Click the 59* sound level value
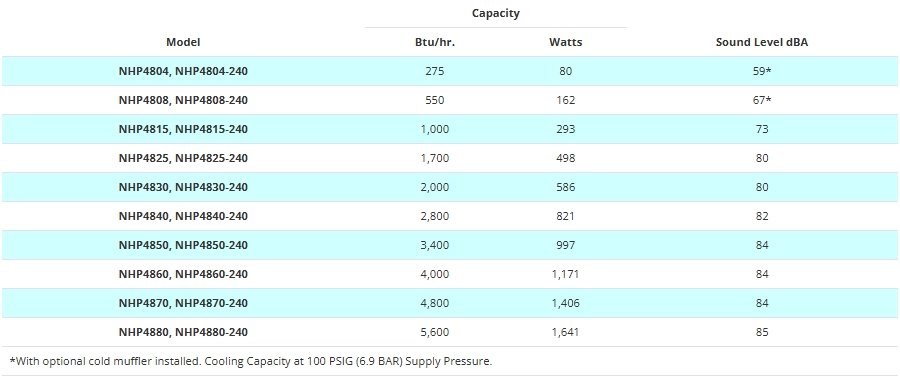This screenshot has height=380, width=900. pyautogui.click(x=762, y=71)
